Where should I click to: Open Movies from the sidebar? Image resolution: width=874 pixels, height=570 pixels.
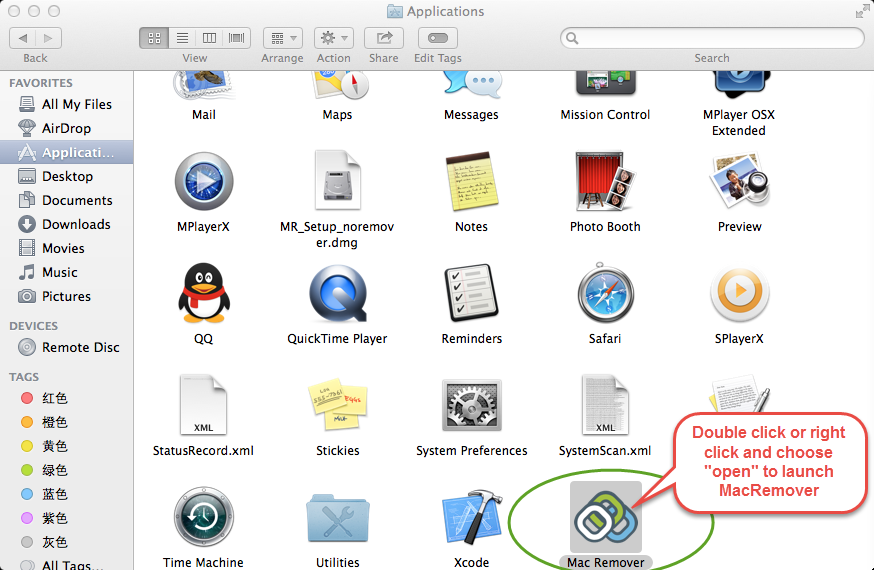66,248
